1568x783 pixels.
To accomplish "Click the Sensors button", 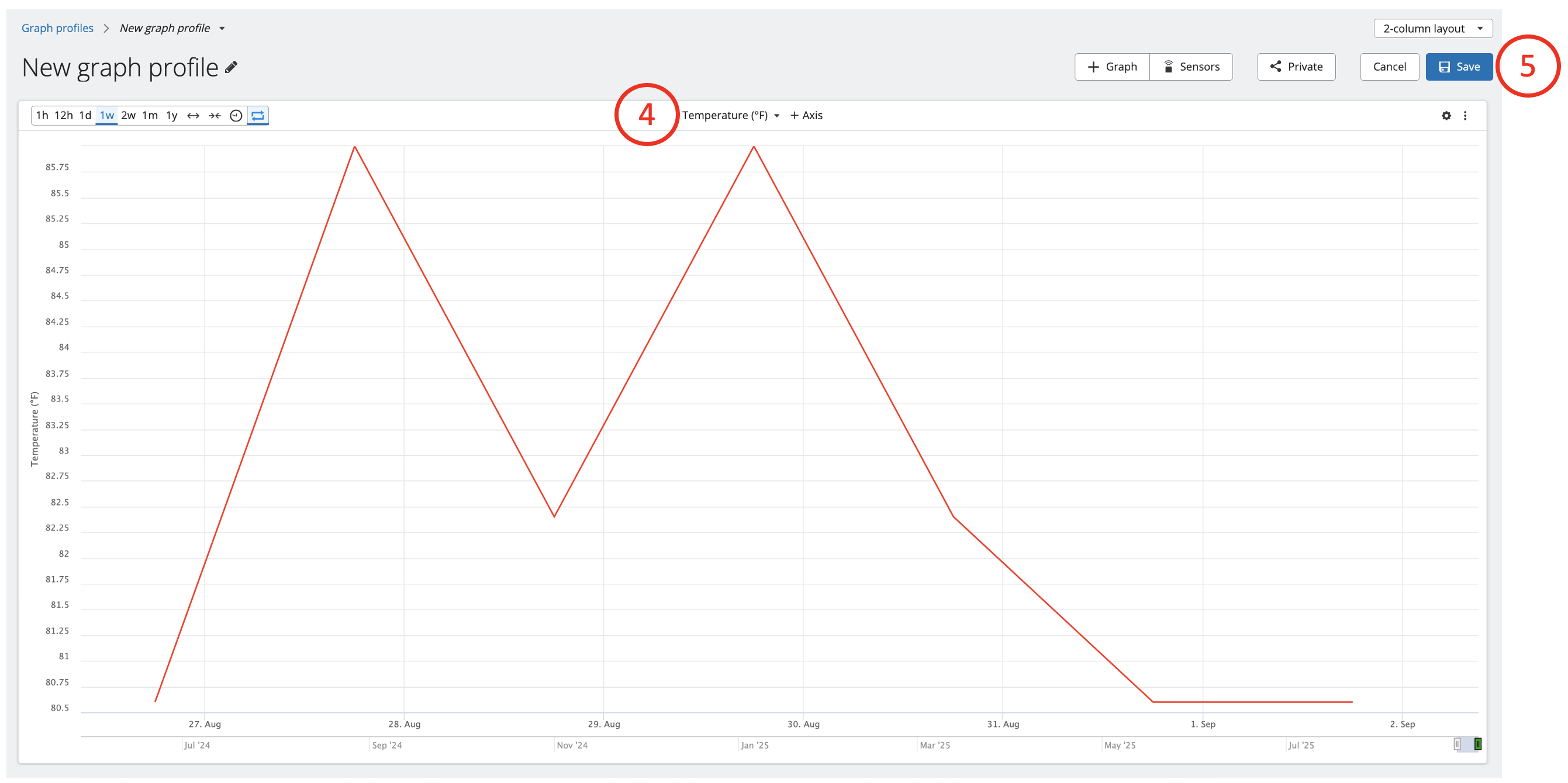I will pos(1190,67).
